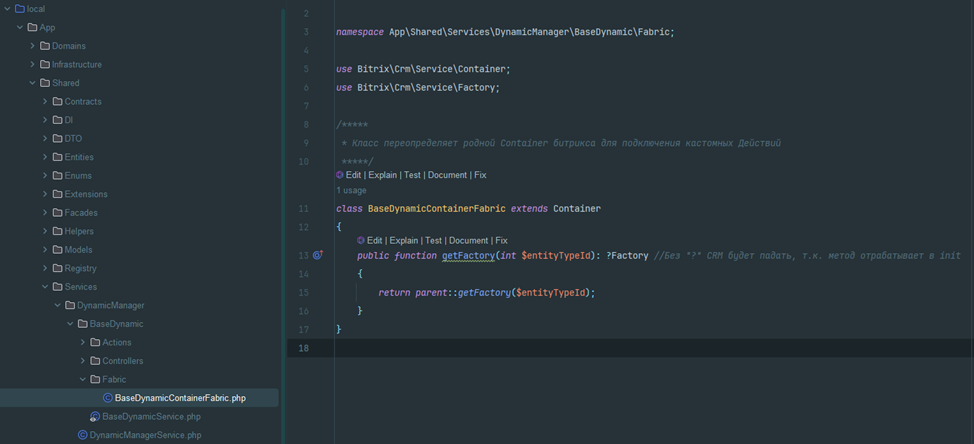Expand the Actions folder chevron
The image size is (974, 444).
[83, 342]
